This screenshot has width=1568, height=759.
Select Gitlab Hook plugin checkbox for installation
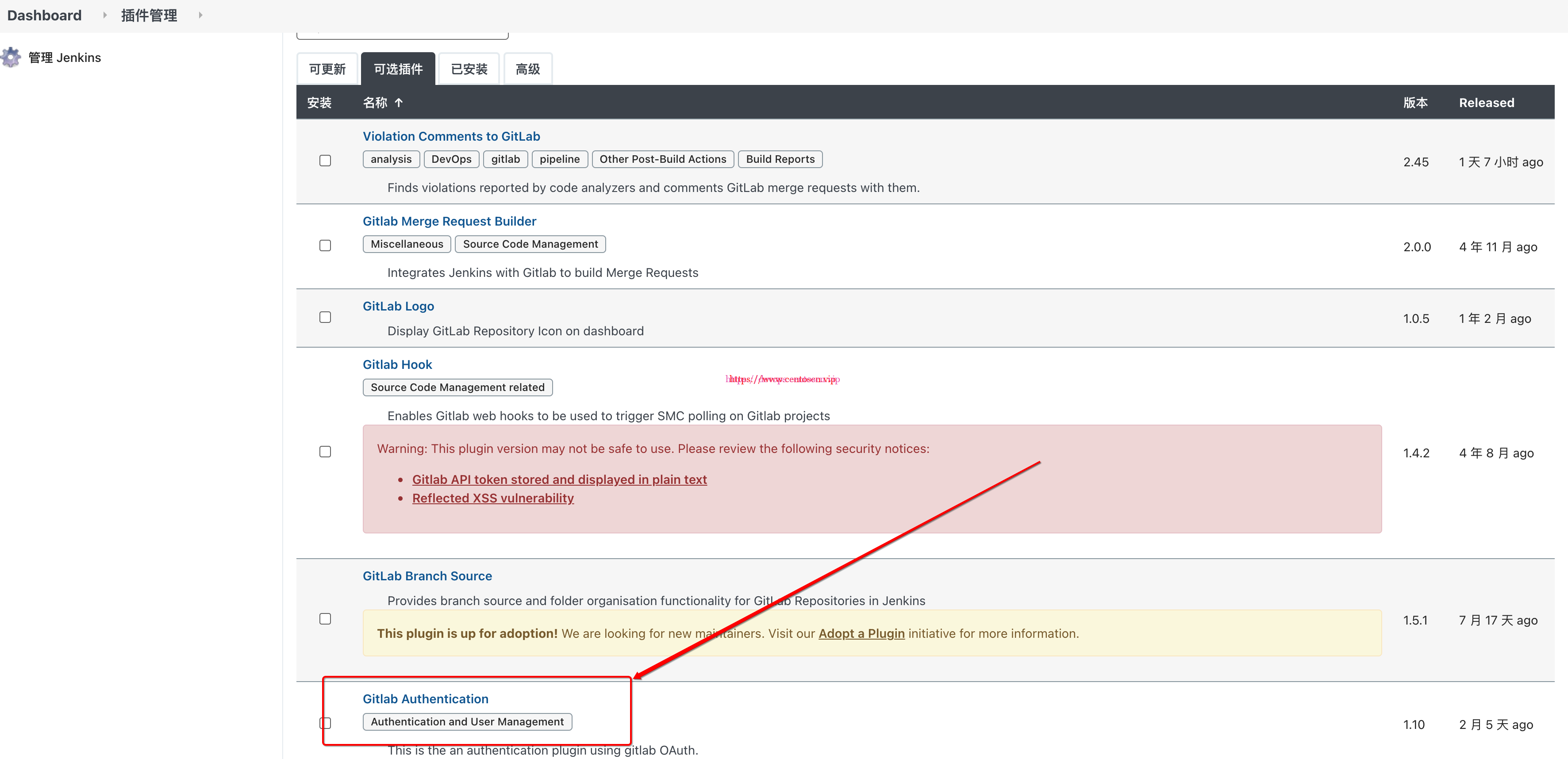[325, 452]
